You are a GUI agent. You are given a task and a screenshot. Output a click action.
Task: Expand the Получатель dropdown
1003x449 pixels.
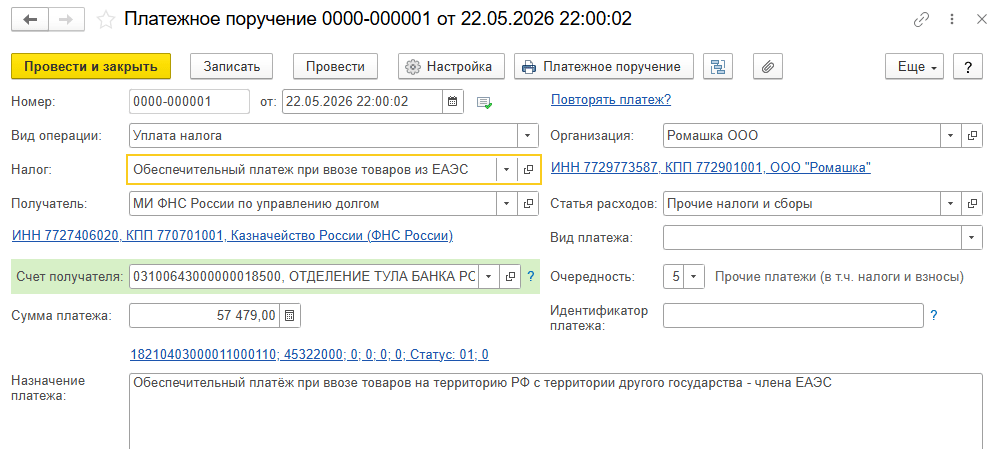click(x=507, y=204)
